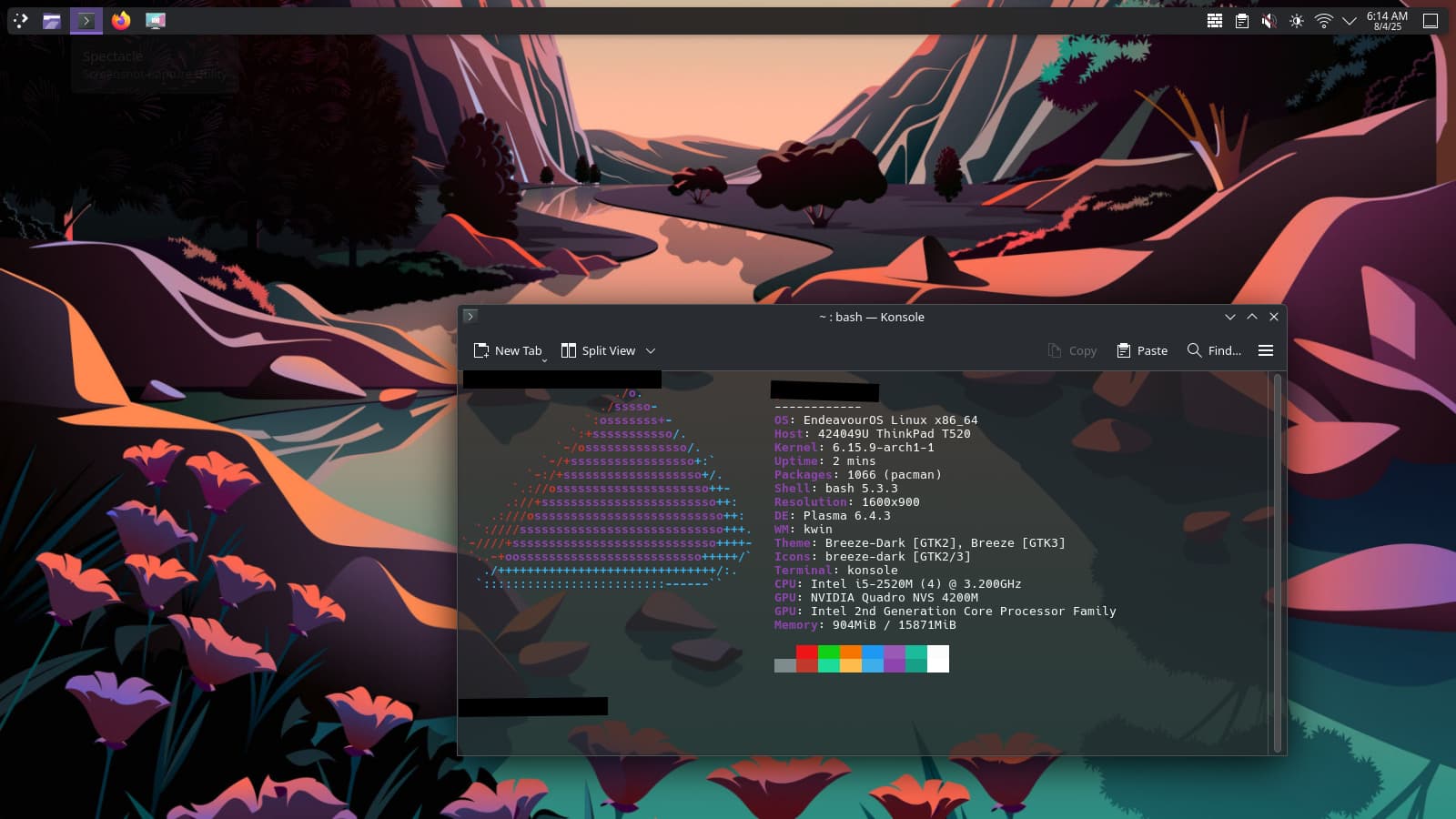Open the Konsole hamburger menu
1456x819 pixels.
click(x=1265, y=350)
